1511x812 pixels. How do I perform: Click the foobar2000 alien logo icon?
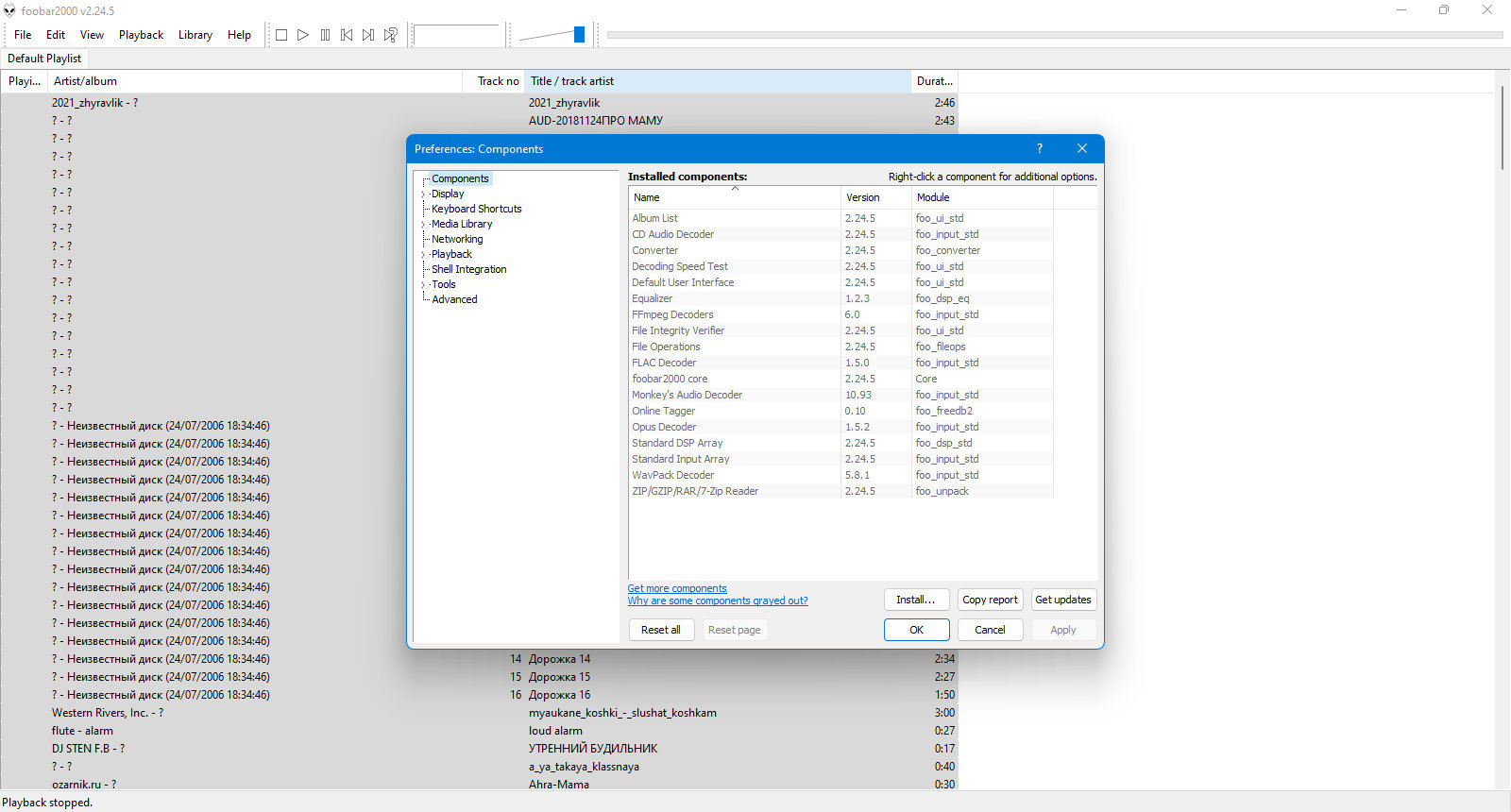pos(9,10)
